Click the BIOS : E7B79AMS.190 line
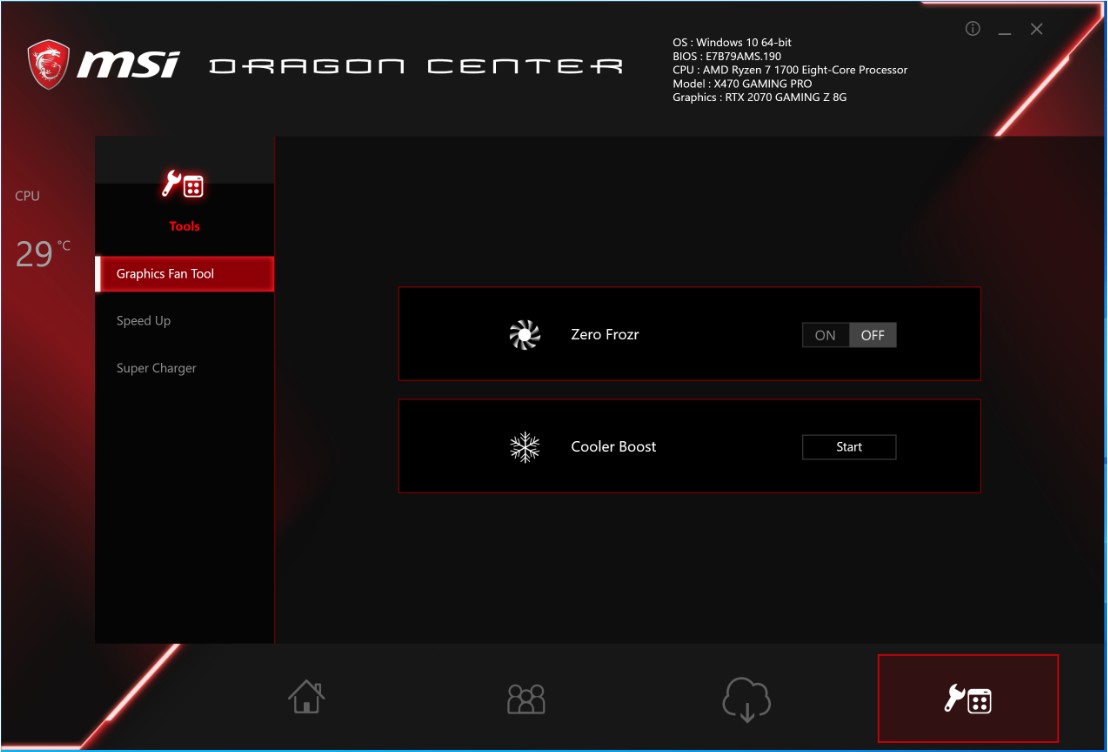The image size is (1108, 752). (726, 56)
